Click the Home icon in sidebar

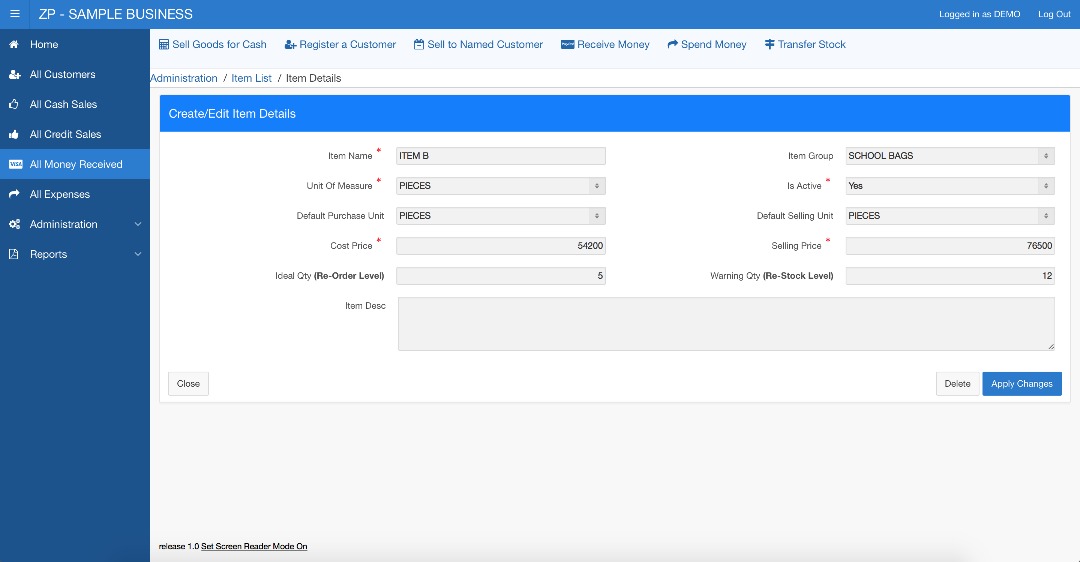[x=14, y=44]
